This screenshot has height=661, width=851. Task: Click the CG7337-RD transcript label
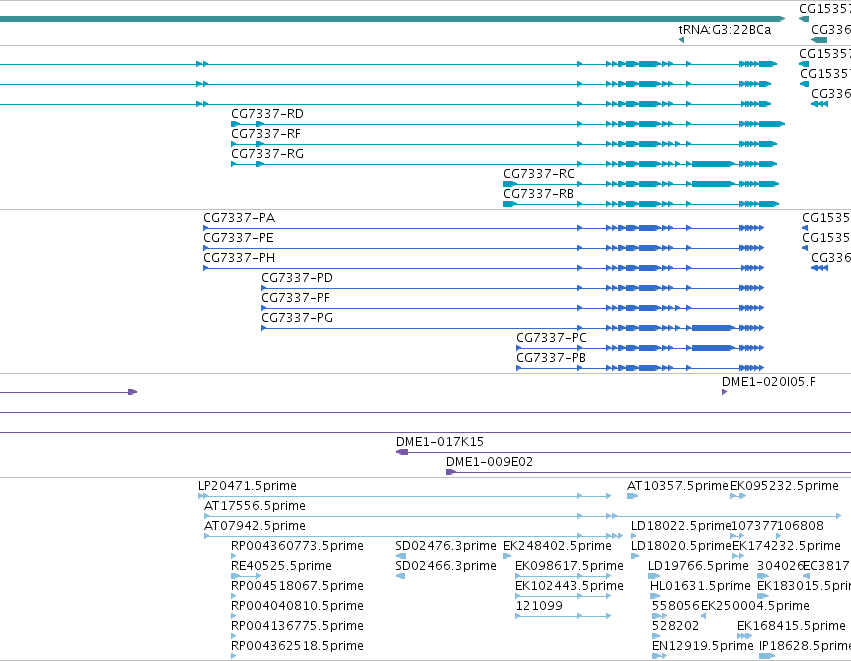point(267,114)
